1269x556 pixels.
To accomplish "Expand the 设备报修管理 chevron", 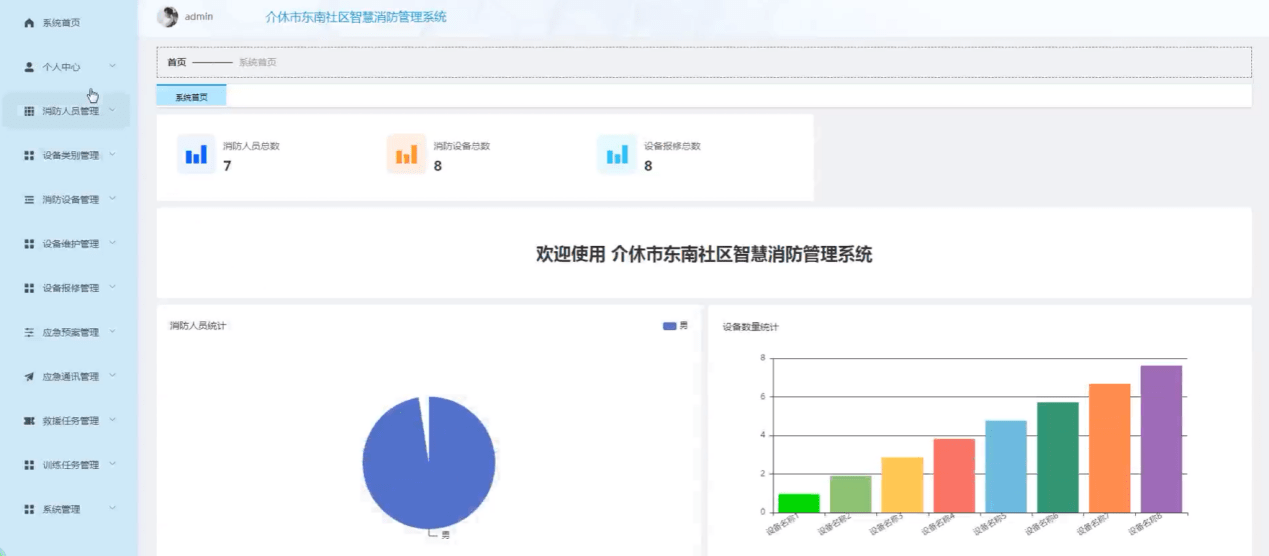I will (x=112, y=287).
